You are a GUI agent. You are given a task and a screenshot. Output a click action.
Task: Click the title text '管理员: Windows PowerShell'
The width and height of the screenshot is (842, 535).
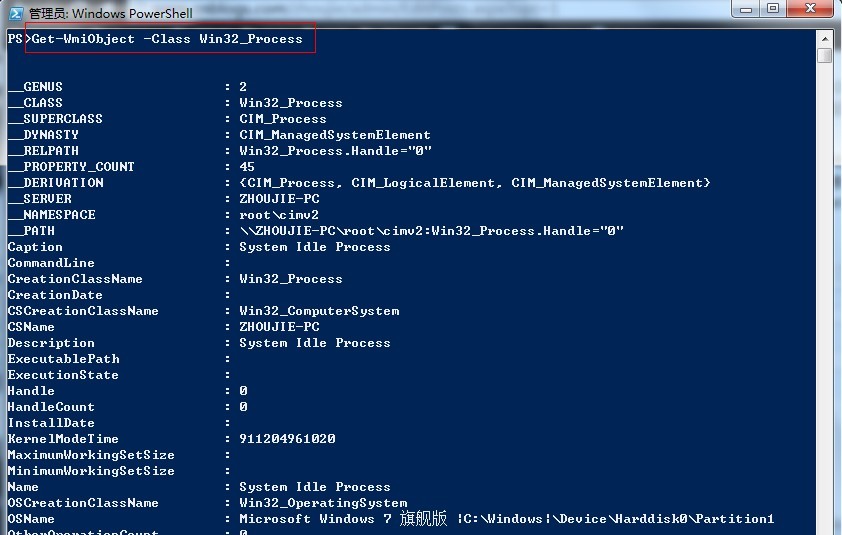[110, 13]
